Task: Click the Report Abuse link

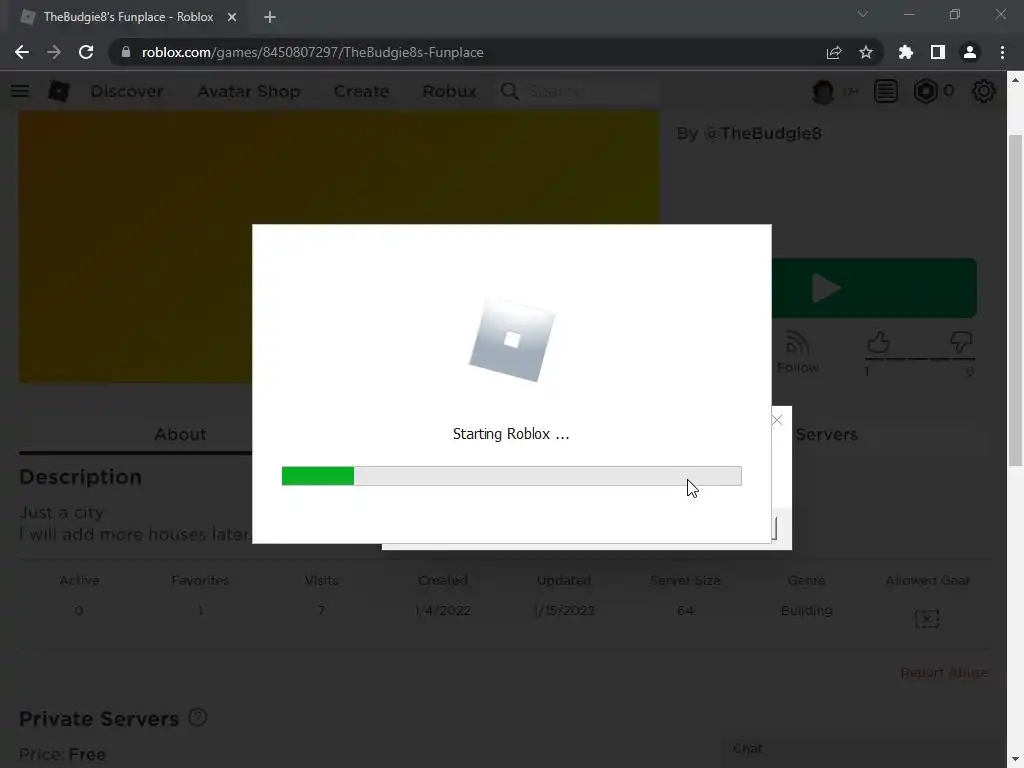Action: pos(944,673)
